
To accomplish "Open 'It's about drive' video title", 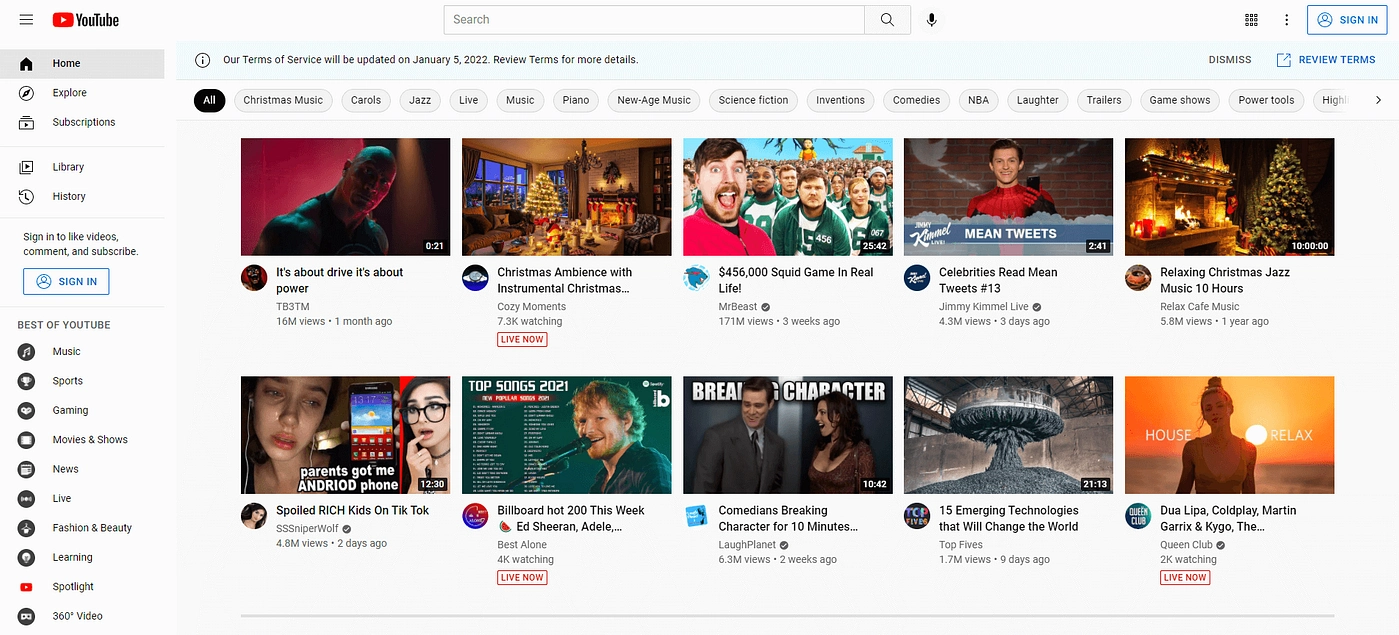I will (x=340, y=280).
